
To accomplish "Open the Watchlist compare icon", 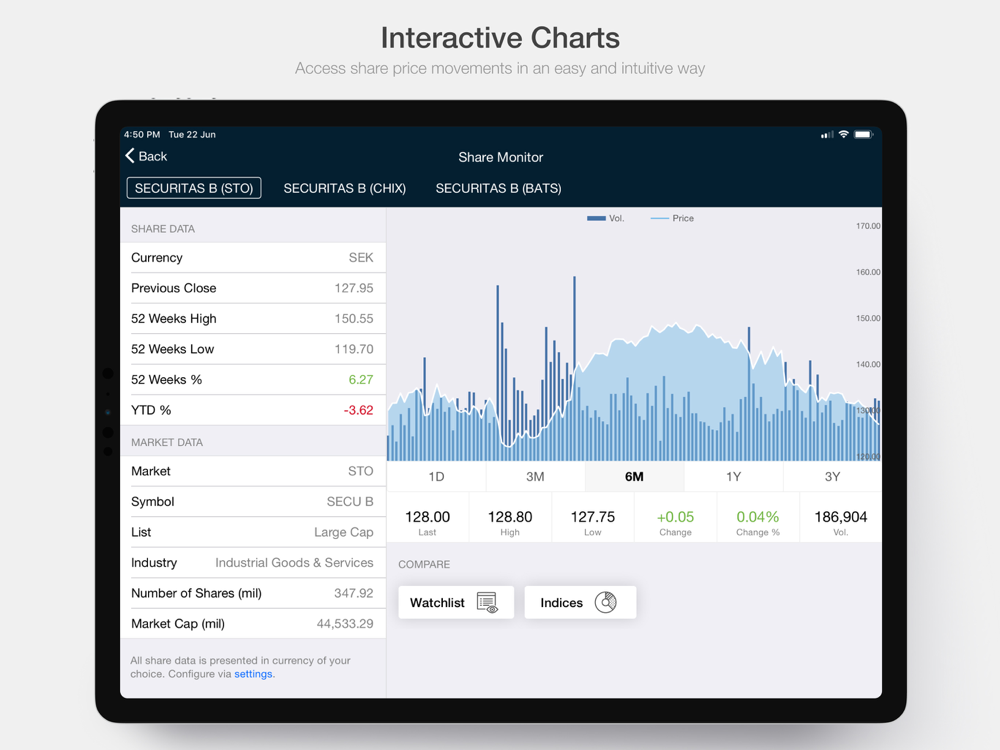I will (488, 603).
